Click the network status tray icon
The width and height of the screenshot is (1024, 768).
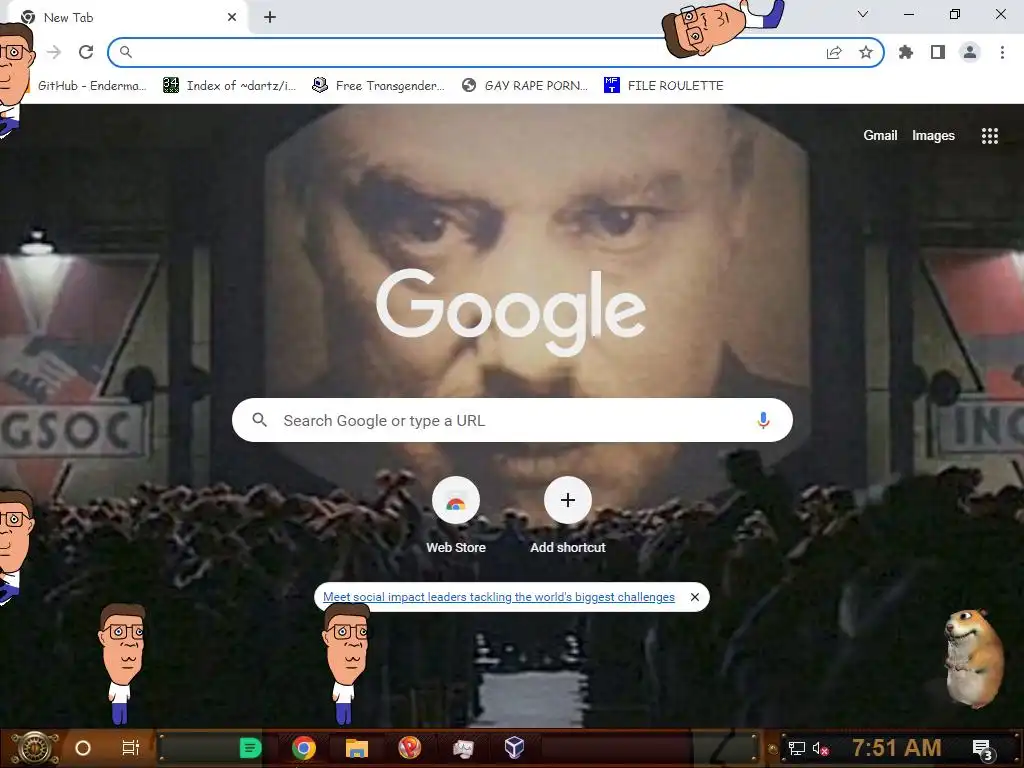[x=797, y=748]
